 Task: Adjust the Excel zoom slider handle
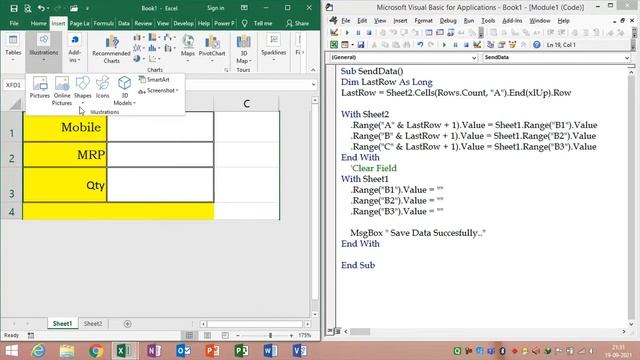pyautogui.click(x=270, y=336)
